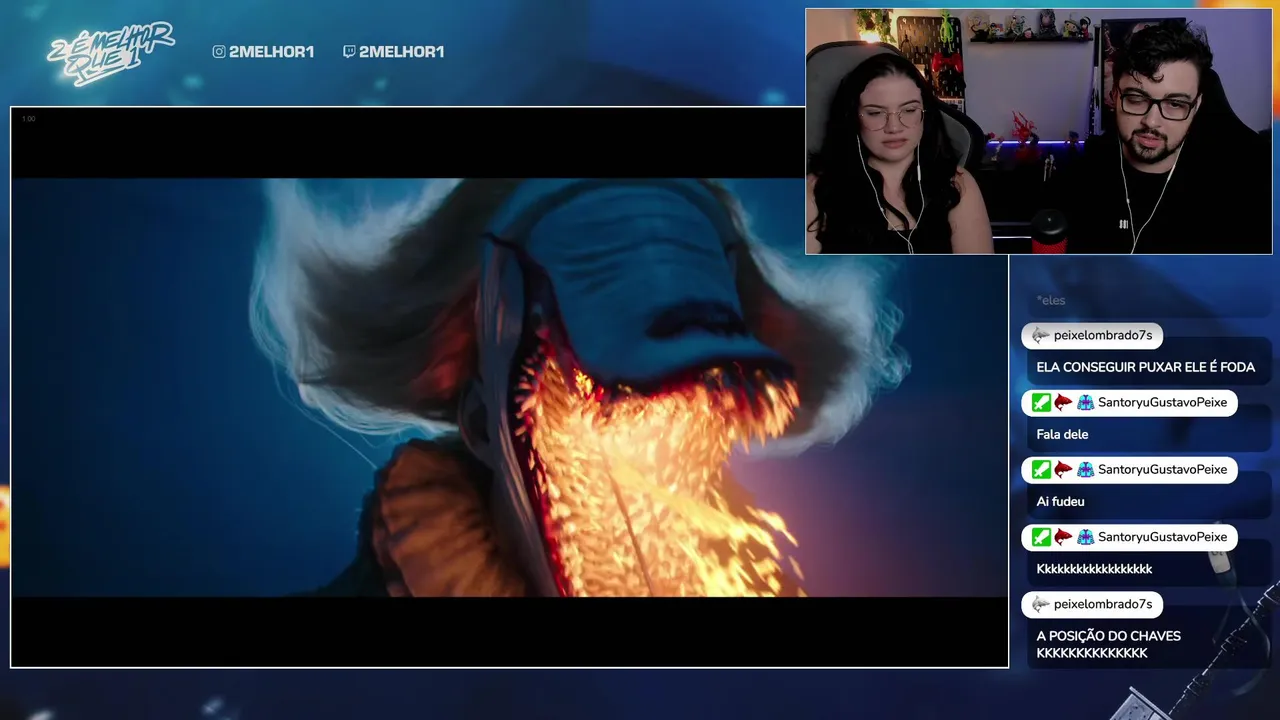Click red shark badge above 'Fala dele'
Image resolution: width=1280 pixels, height=720 pixels.
point(1063,403)
